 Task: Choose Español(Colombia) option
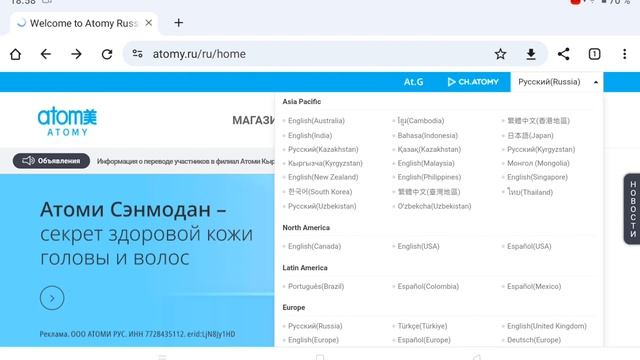[428, 287]
